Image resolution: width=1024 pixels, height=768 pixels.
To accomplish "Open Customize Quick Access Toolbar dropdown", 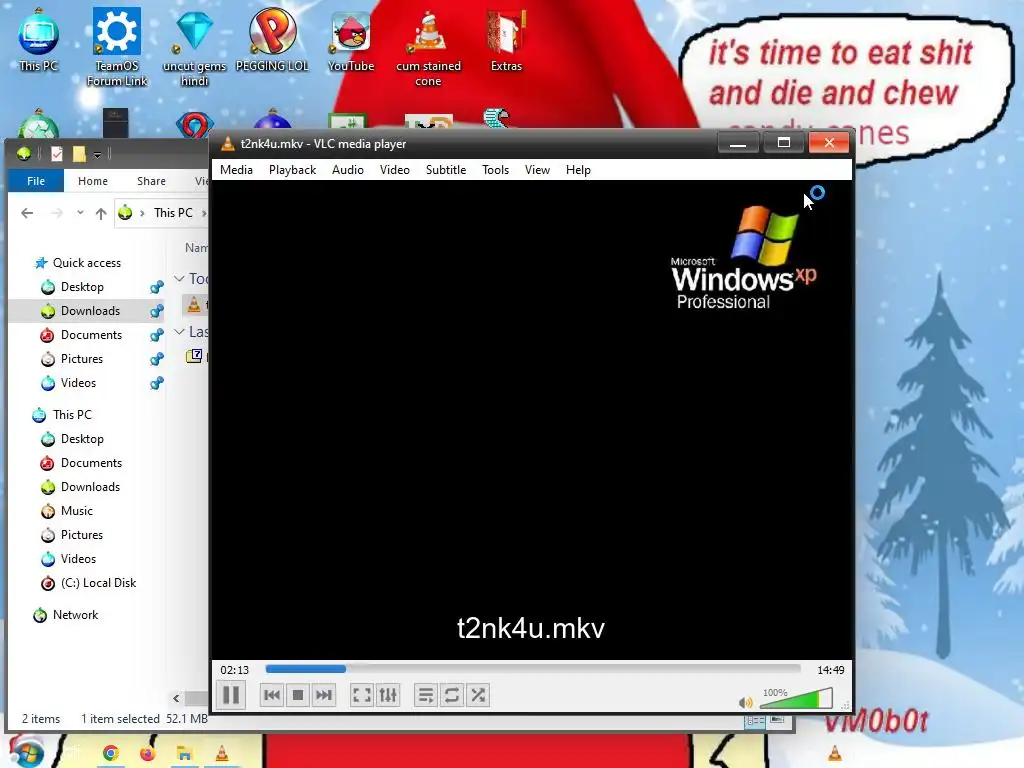I will [x=97, y=154].
